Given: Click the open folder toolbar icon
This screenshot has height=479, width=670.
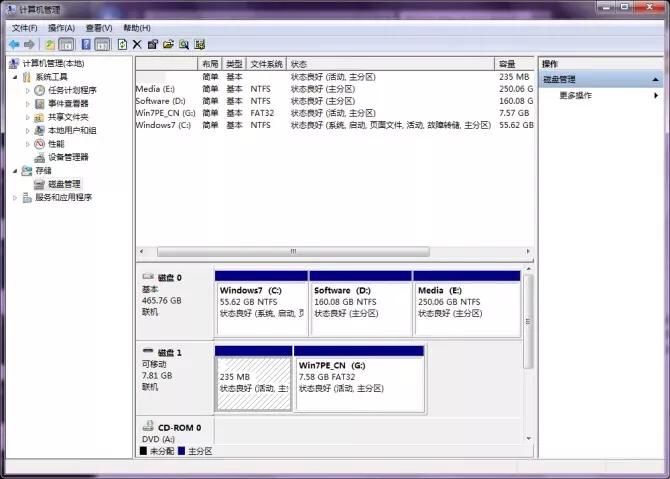Looking at the screenshot, I should [168, 44].
